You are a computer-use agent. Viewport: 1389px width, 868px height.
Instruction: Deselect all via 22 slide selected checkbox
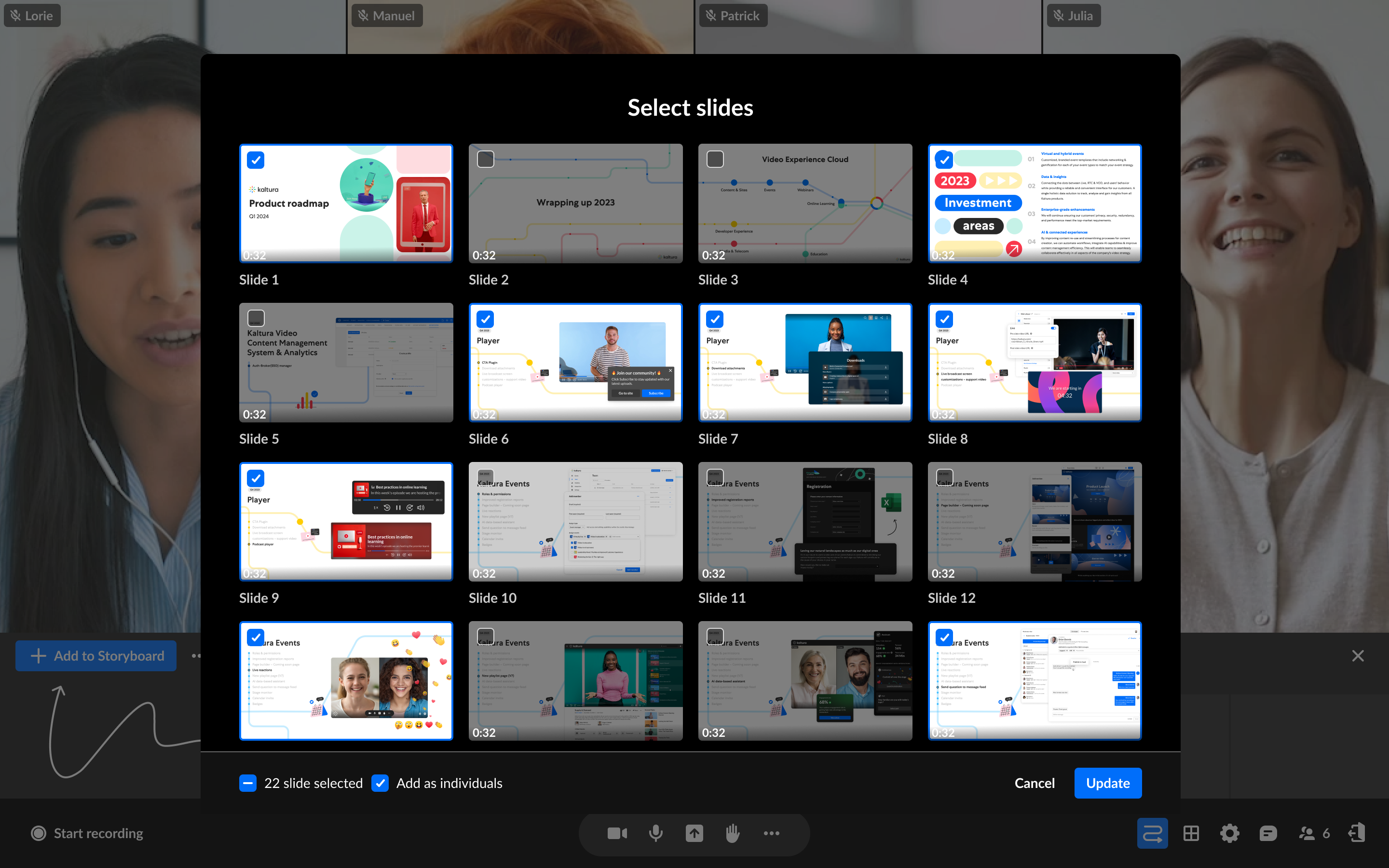coord(248,783)
